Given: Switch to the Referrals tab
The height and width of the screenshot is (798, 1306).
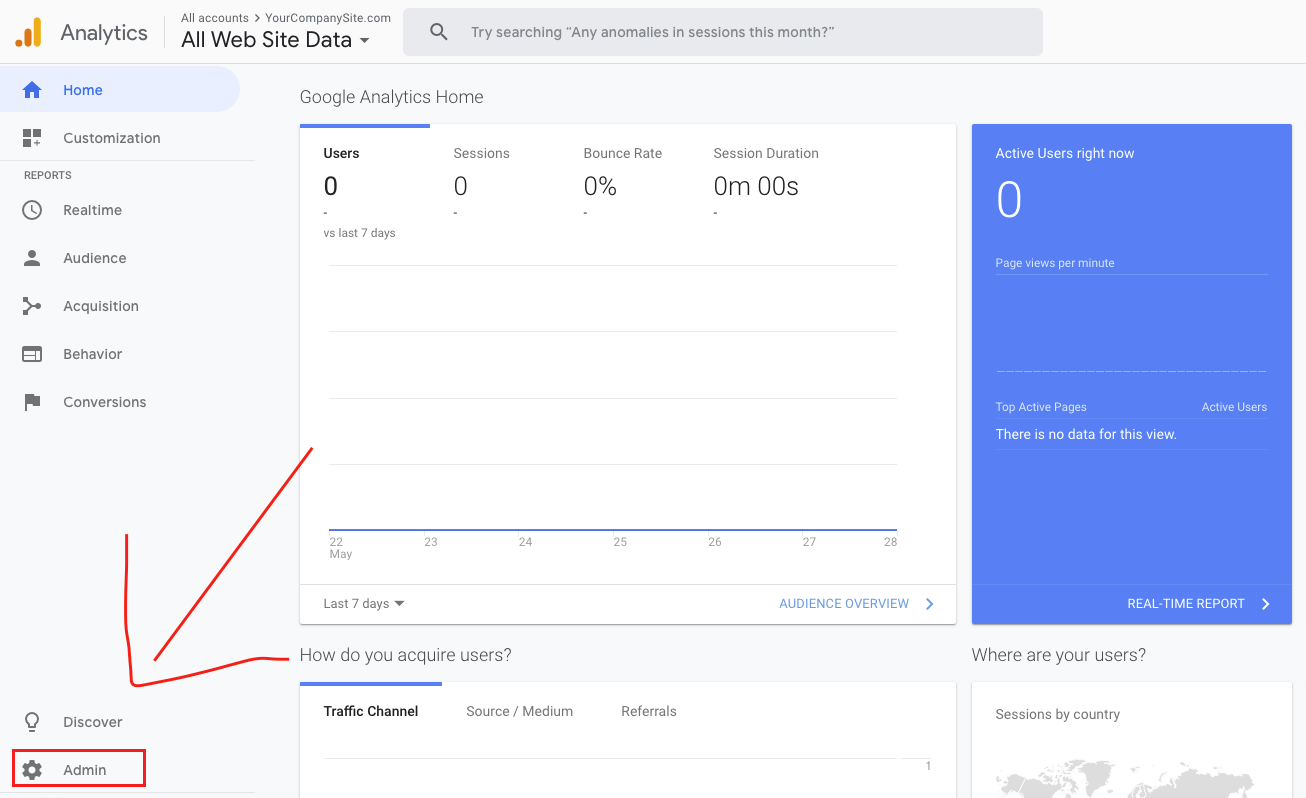Looking at the screenshot, I should 649,711.
